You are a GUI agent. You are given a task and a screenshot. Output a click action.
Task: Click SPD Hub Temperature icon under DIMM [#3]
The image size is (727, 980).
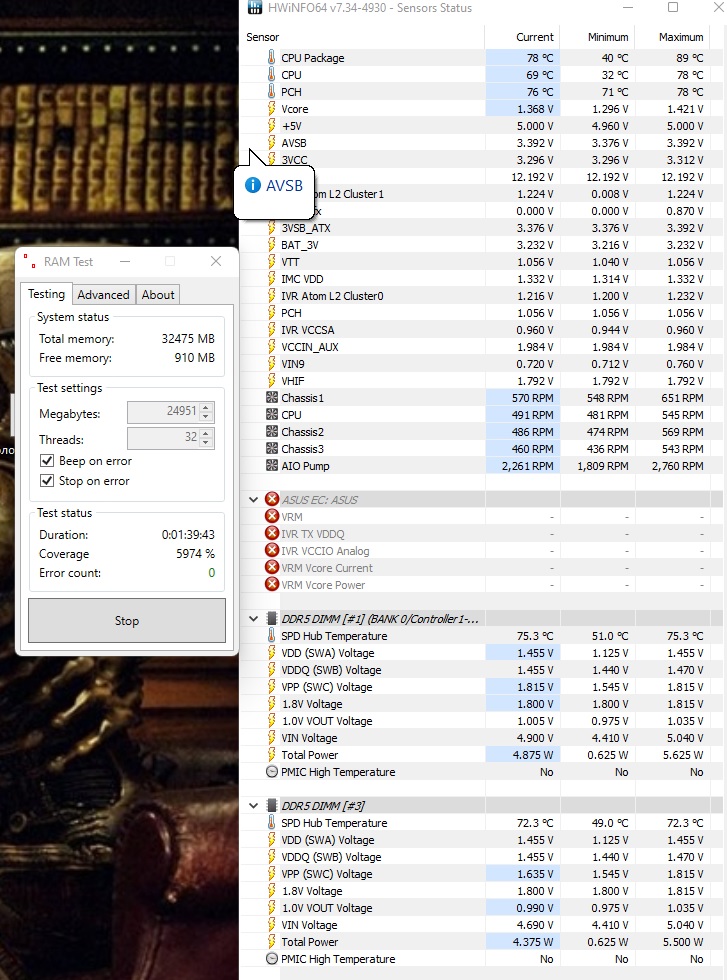point(271,822)
